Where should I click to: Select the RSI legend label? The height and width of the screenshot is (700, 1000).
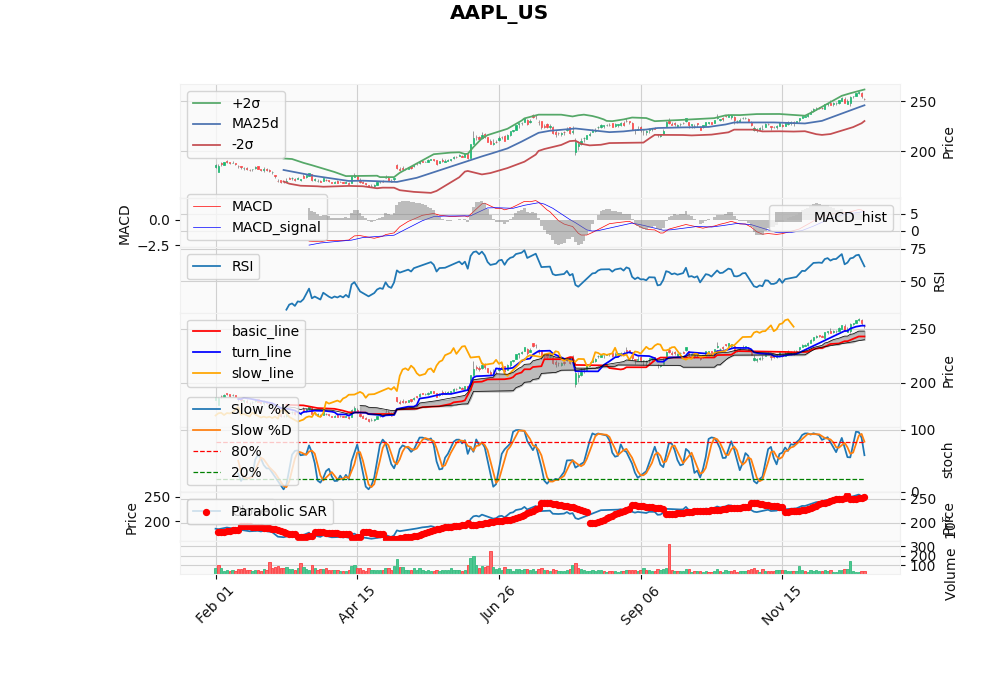[242, 266]
